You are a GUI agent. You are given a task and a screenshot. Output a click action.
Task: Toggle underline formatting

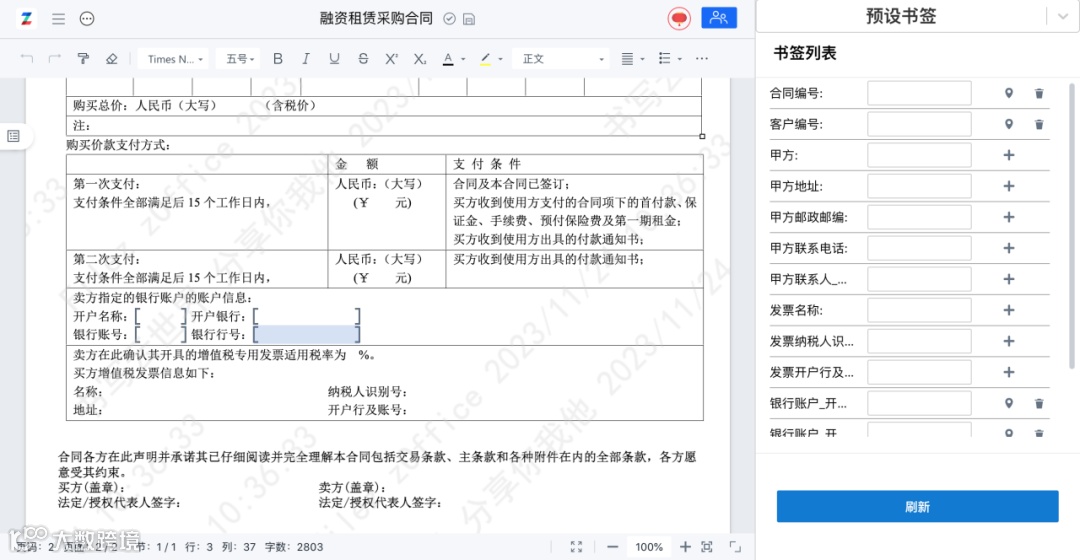click(x=334, y=59)
